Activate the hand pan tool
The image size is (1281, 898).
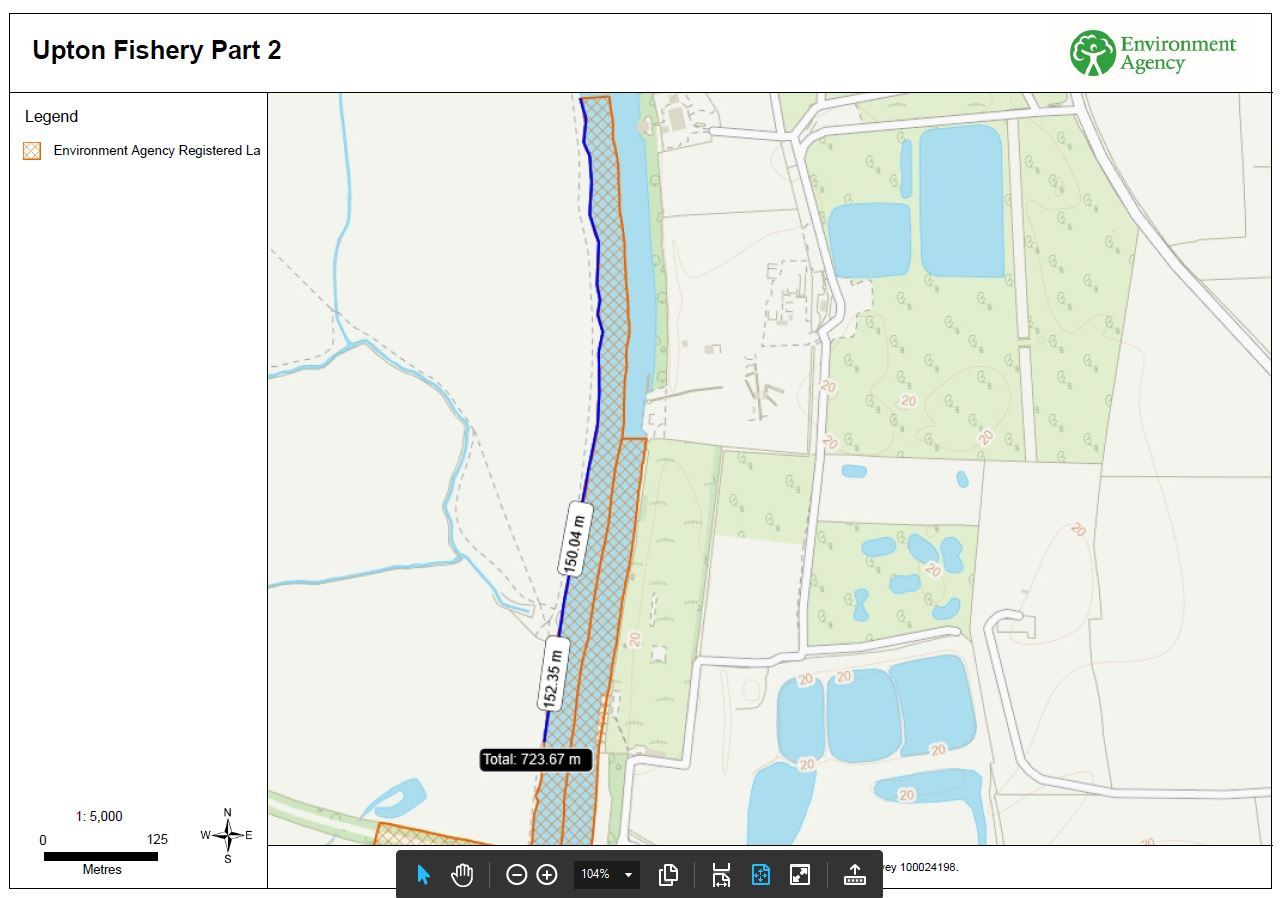pyautogui.click(x=461, y=875)
